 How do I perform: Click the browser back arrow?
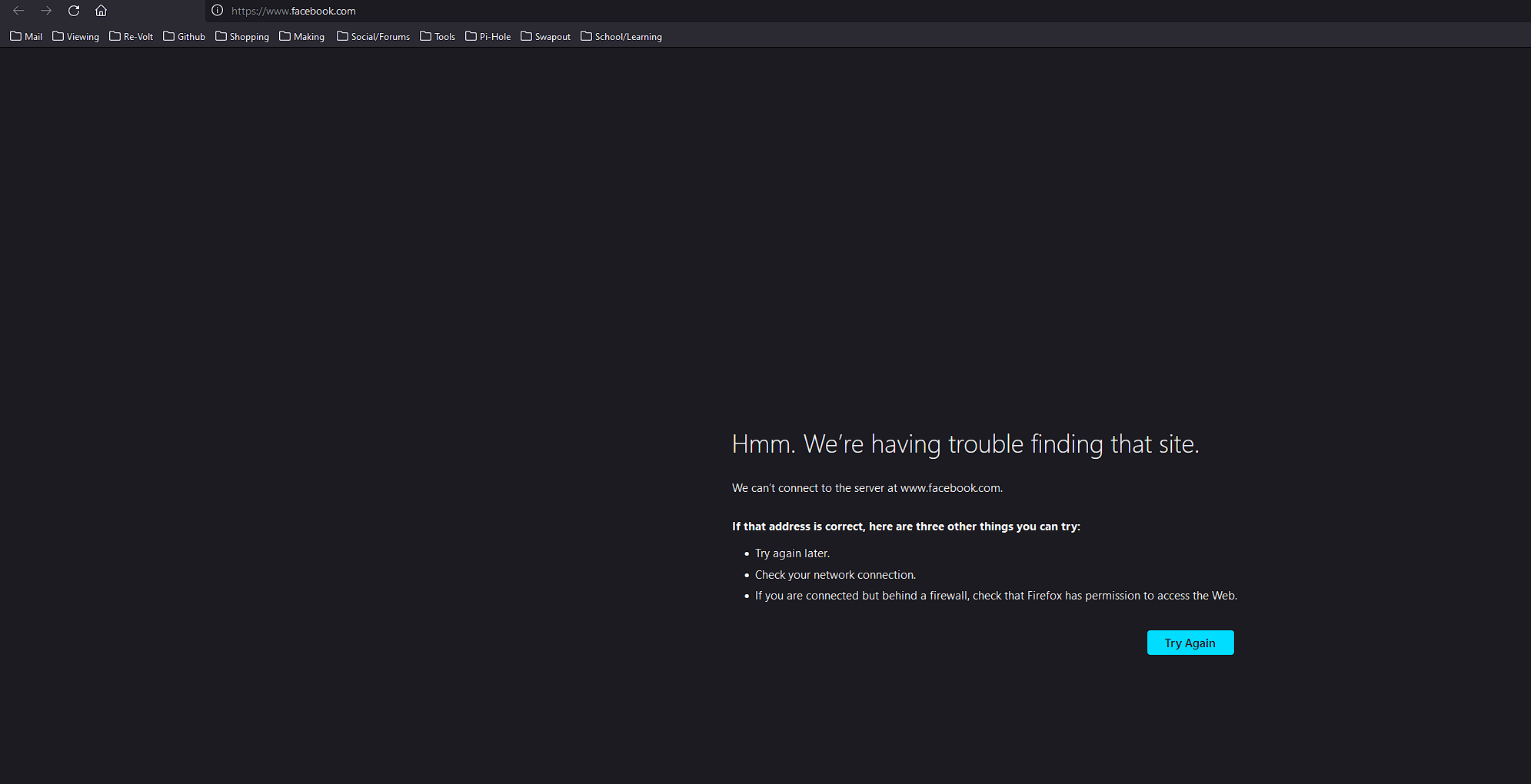click(x=18, y=11)
